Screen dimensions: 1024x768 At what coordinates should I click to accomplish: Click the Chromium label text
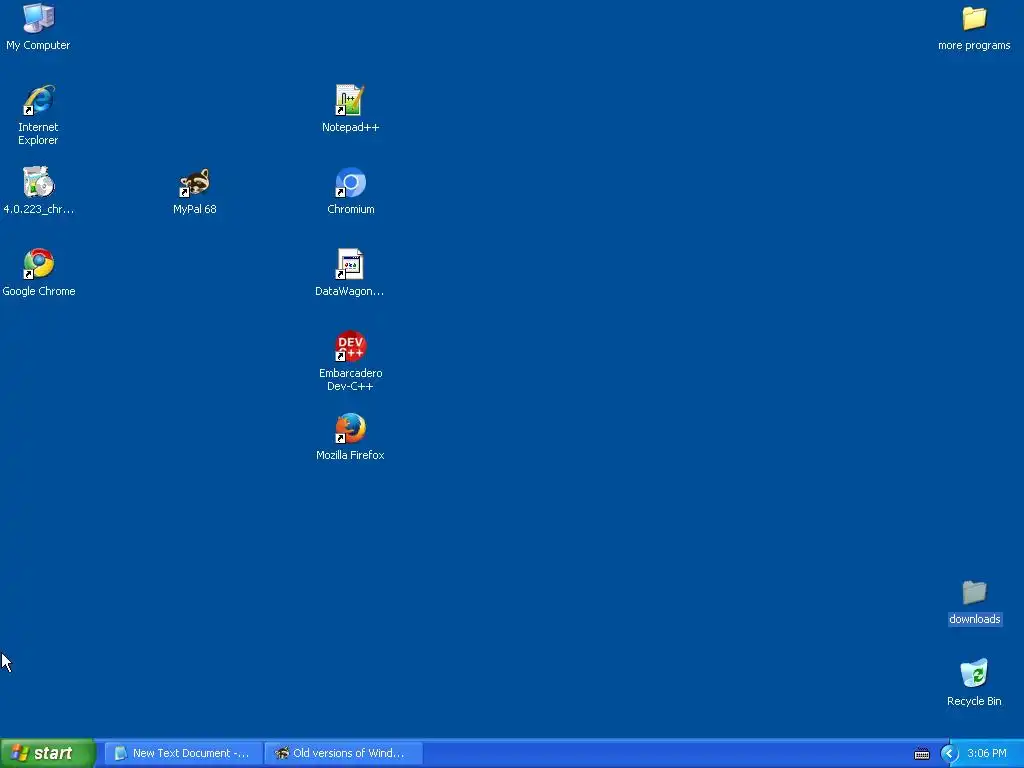(351, 209)
